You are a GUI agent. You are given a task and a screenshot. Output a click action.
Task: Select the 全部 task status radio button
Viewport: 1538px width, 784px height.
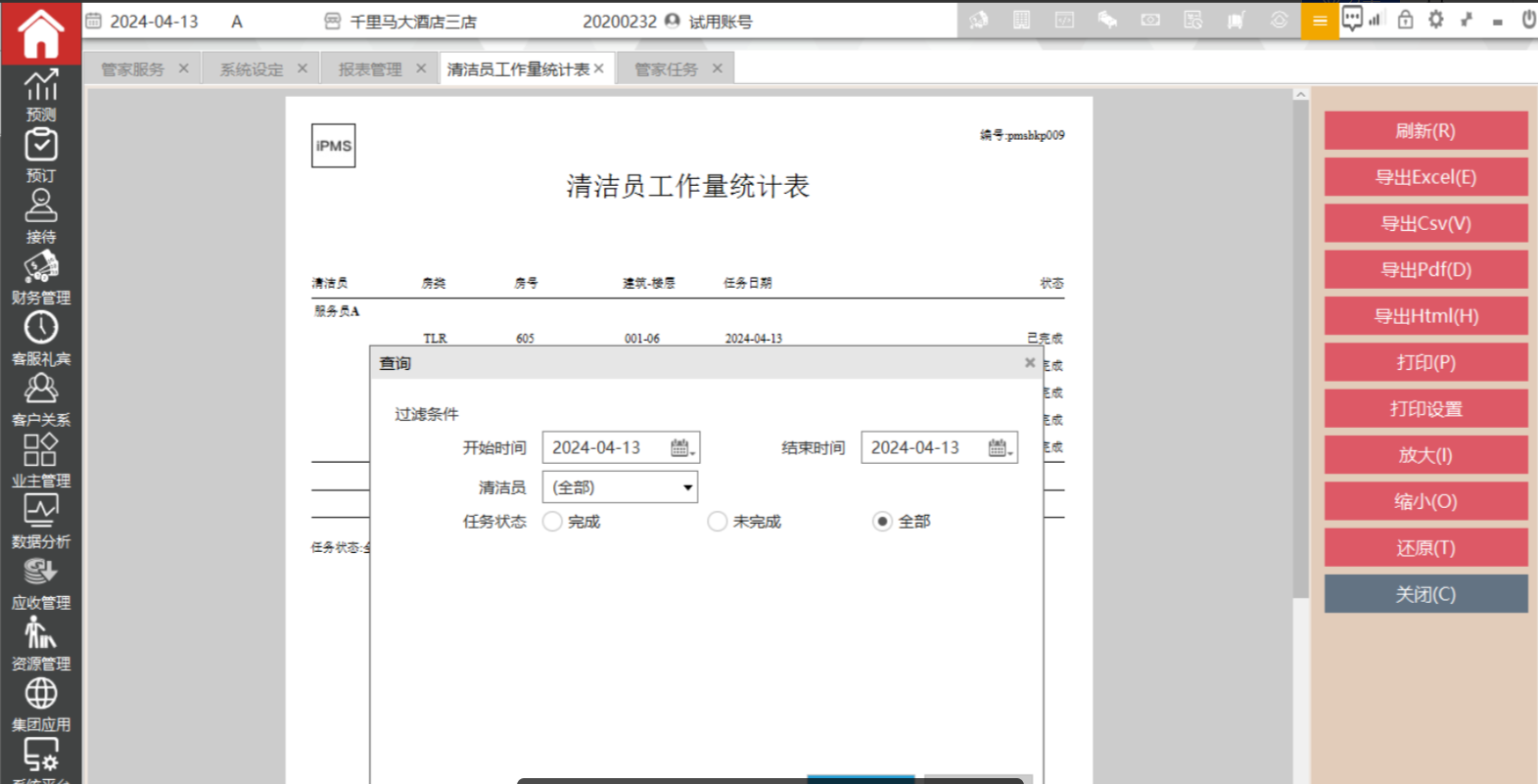click(x=882, y=522)
